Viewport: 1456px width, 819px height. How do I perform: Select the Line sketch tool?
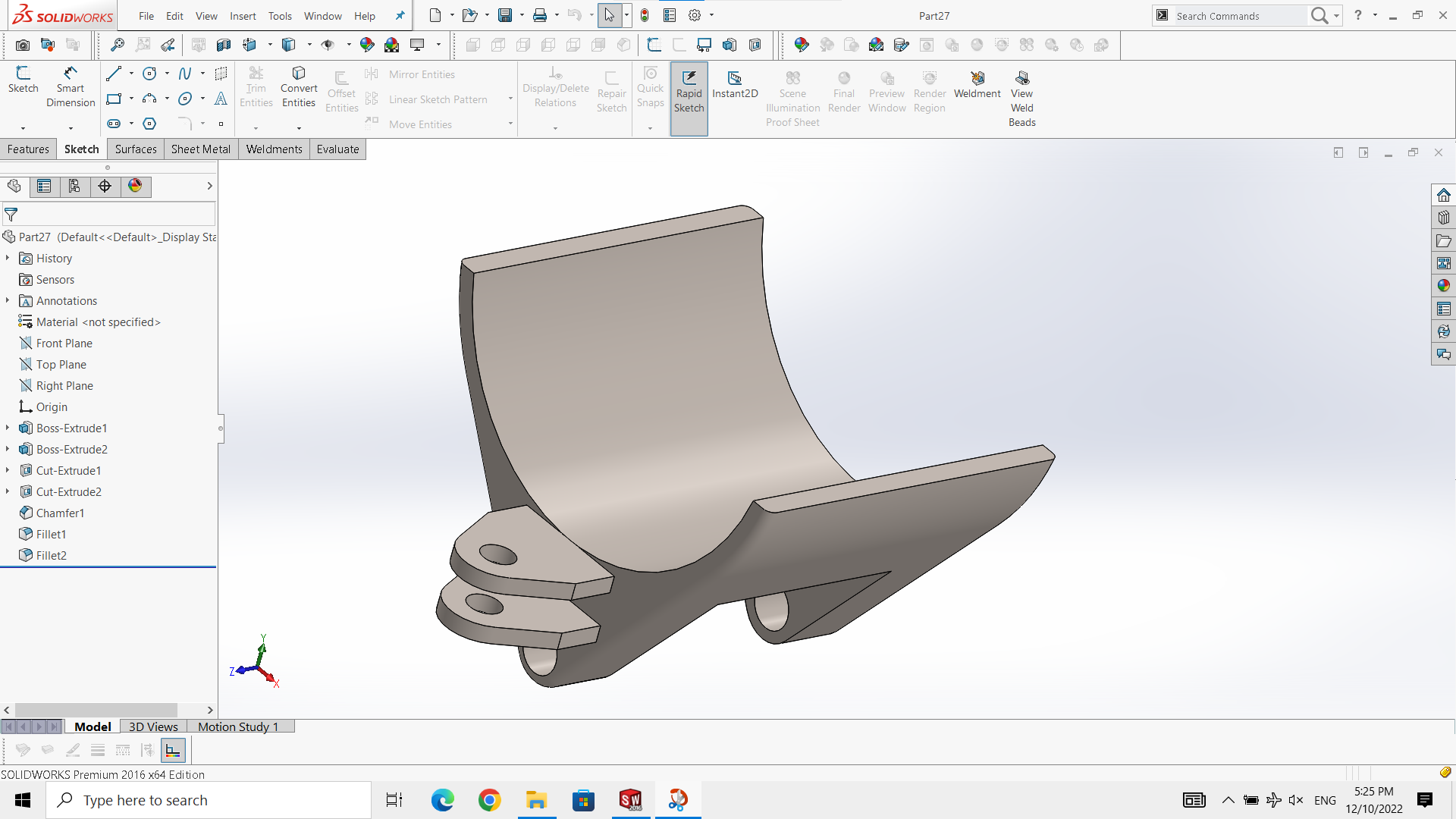(x=114, y=74)
